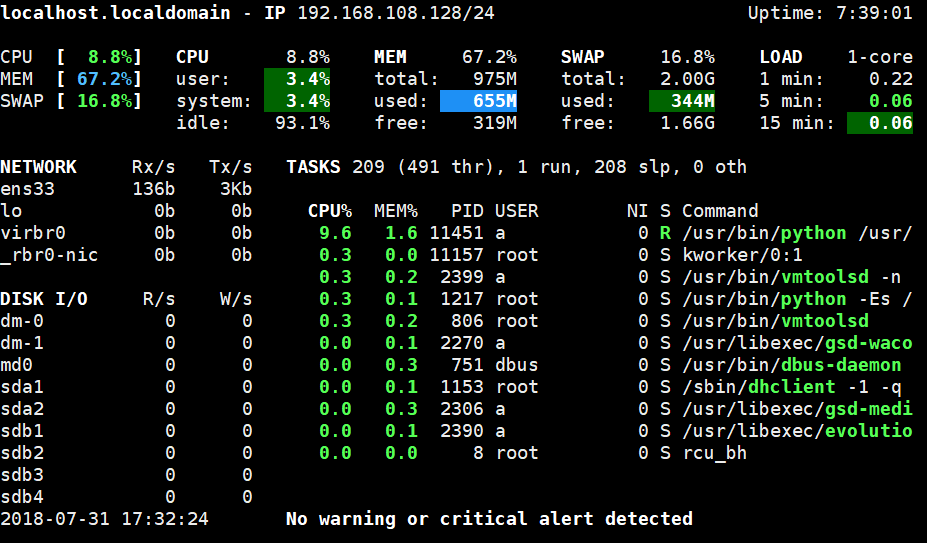This screenshot has height=543, width=928.
Task: Click the CPU% column header
Action: click(x=330, y=211)
